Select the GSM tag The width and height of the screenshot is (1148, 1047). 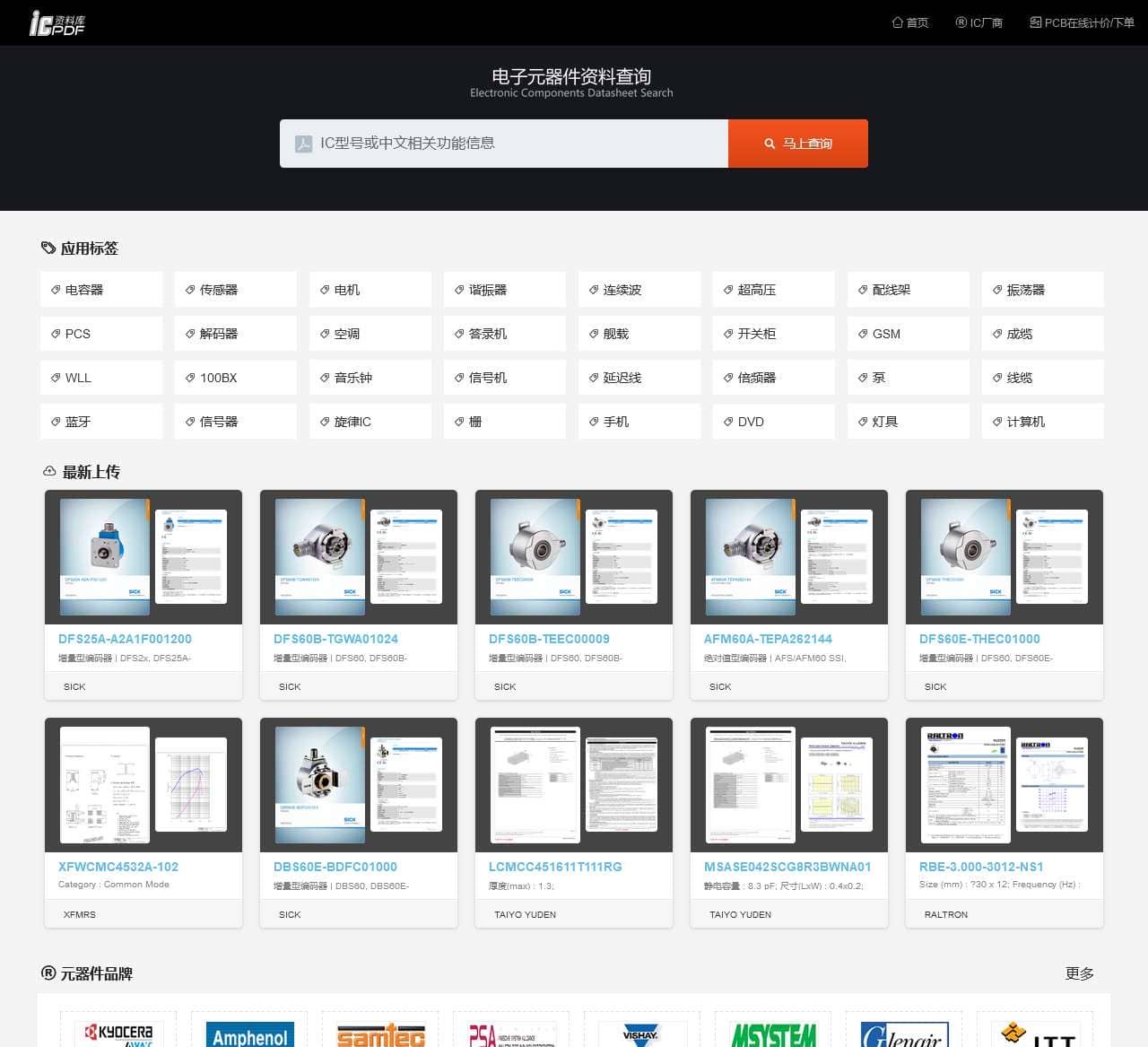909,334
